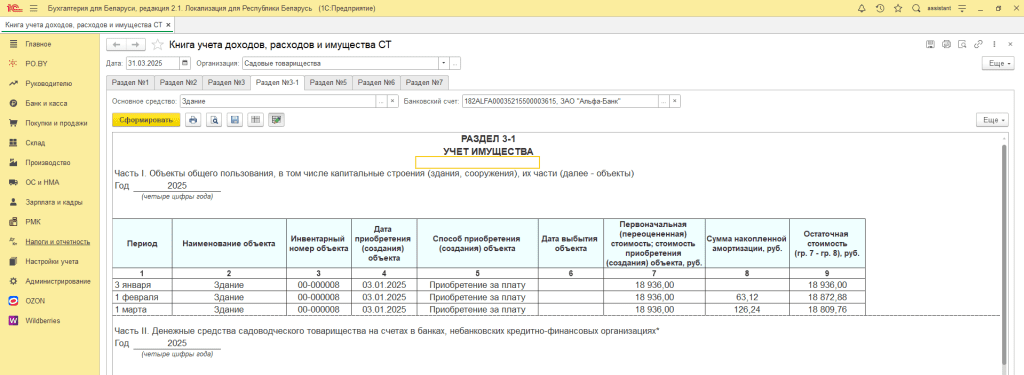Open favorites star in title bar
Screen dimensions: 1024x375
pos(897,8)
